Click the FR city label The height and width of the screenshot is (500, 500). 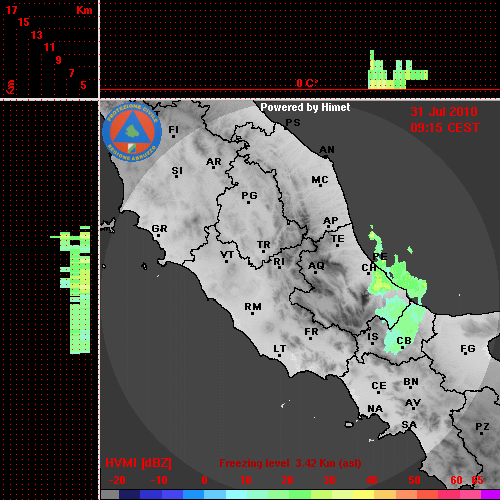tap(311, 332)
